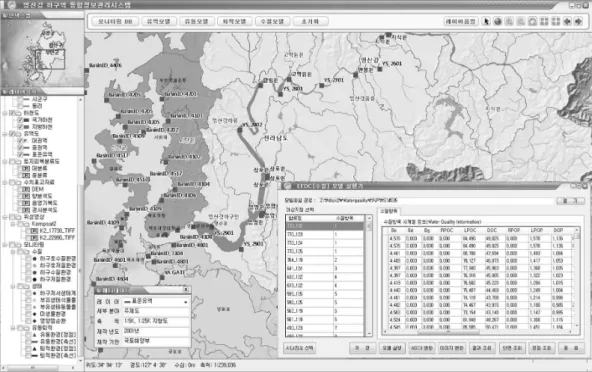Click the layer tree vertical scrollbar
Screen dimensions: 592x372
(80, 230)
